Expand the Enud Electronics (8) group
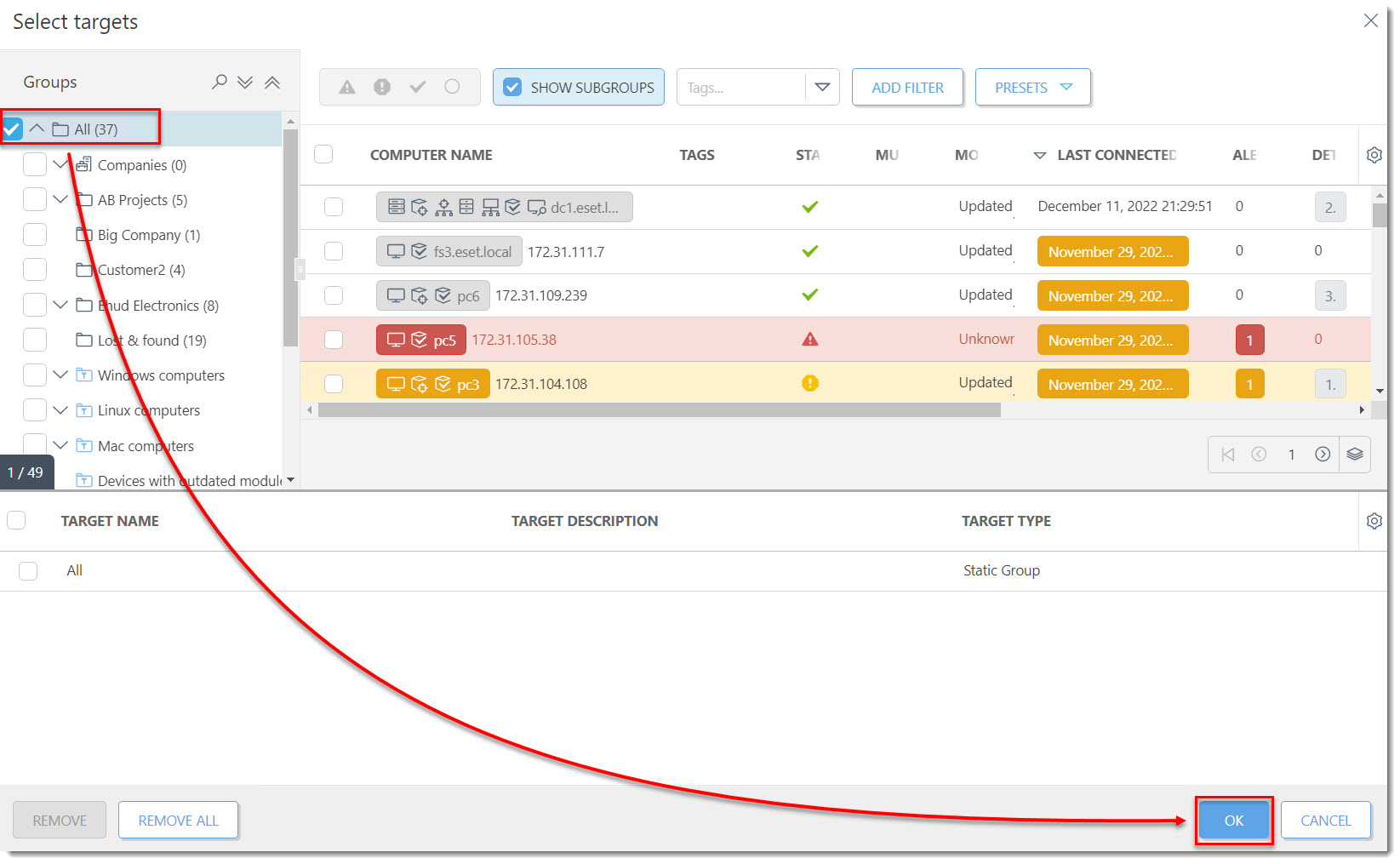 click(x=60, y=305)
